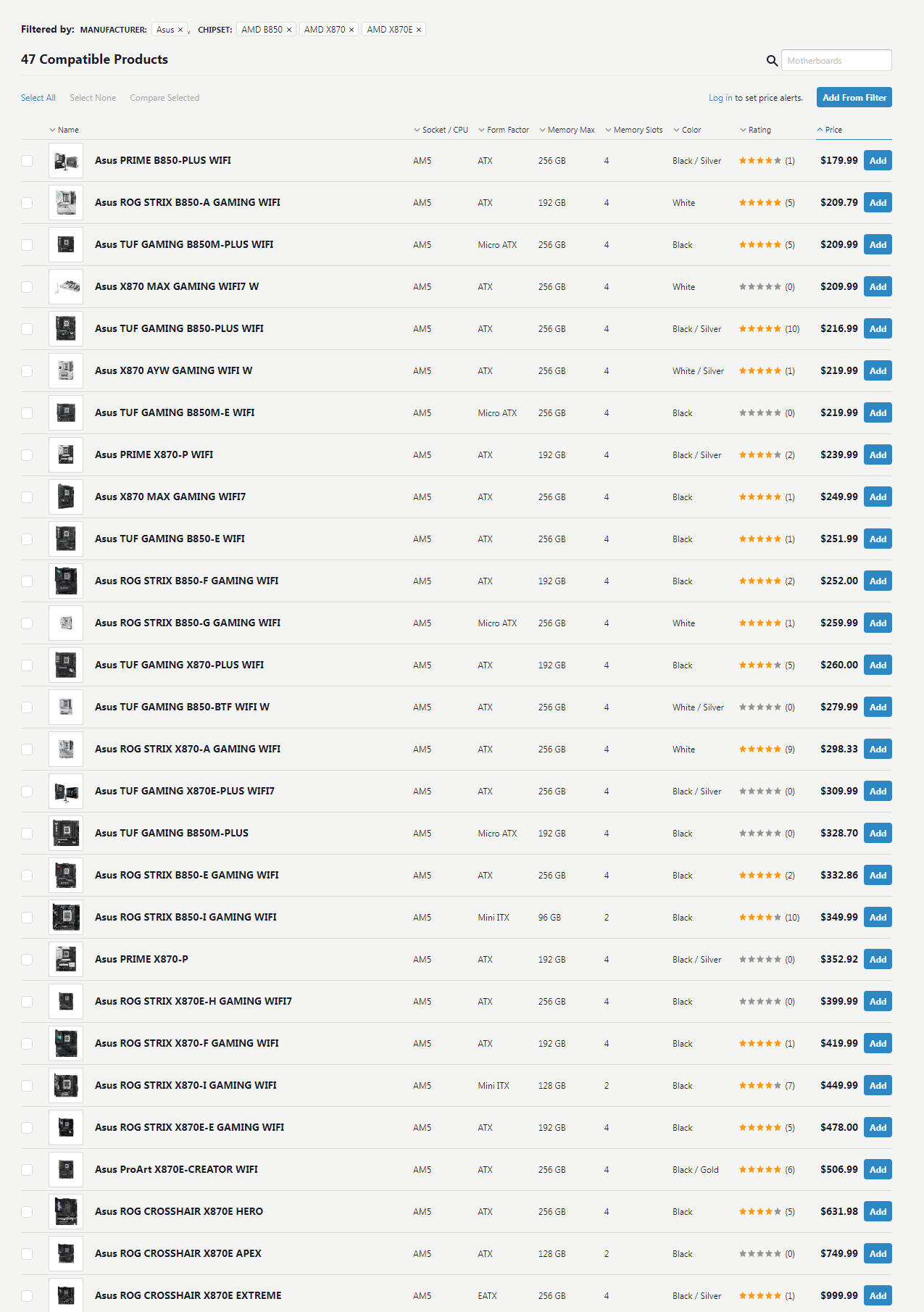Click the Add From Filter button
This screenshot has width=924, height=1312.
[x=854, y=98]
